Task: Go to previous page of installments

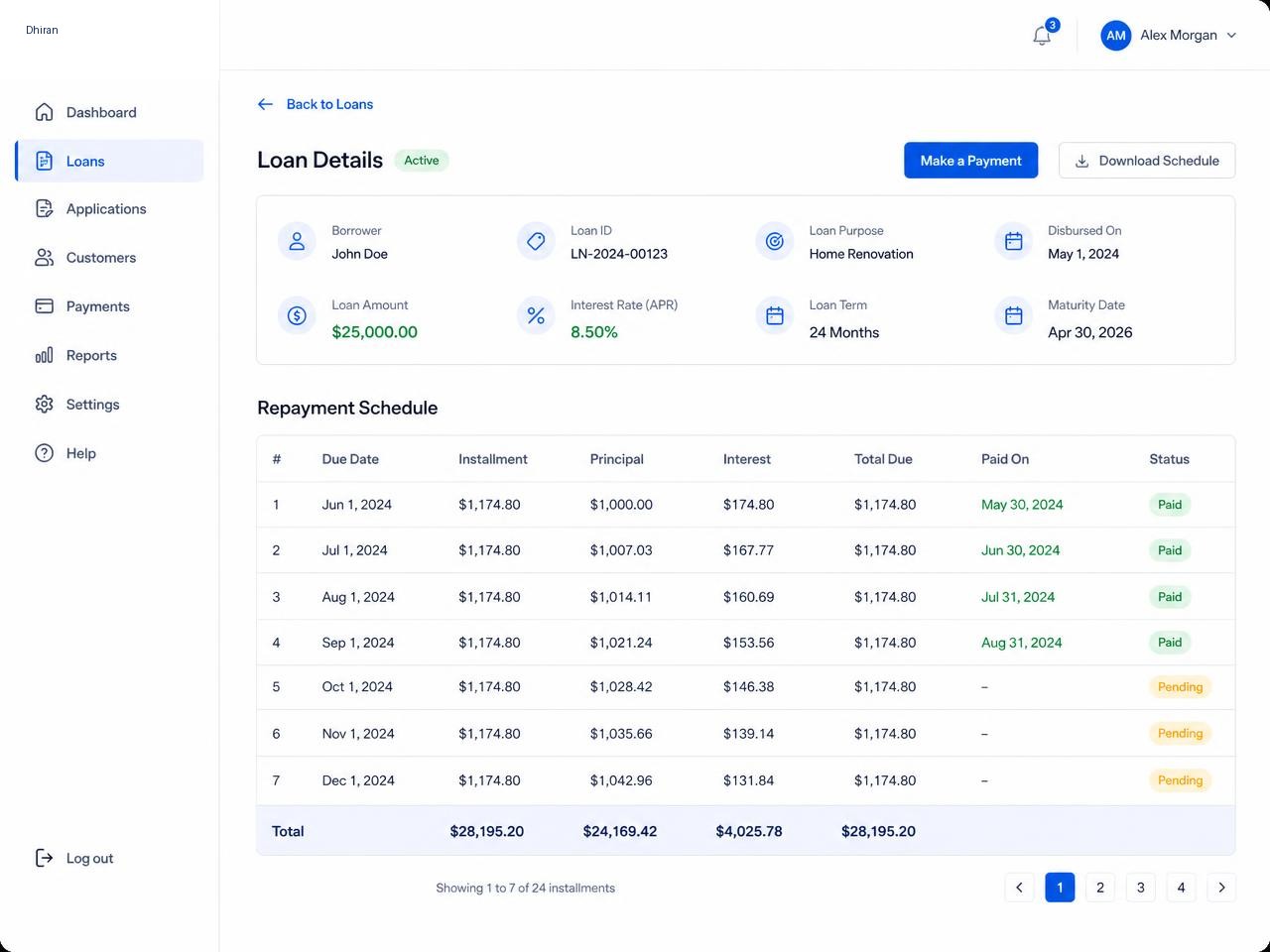Action: click(x=1019, y=888)
